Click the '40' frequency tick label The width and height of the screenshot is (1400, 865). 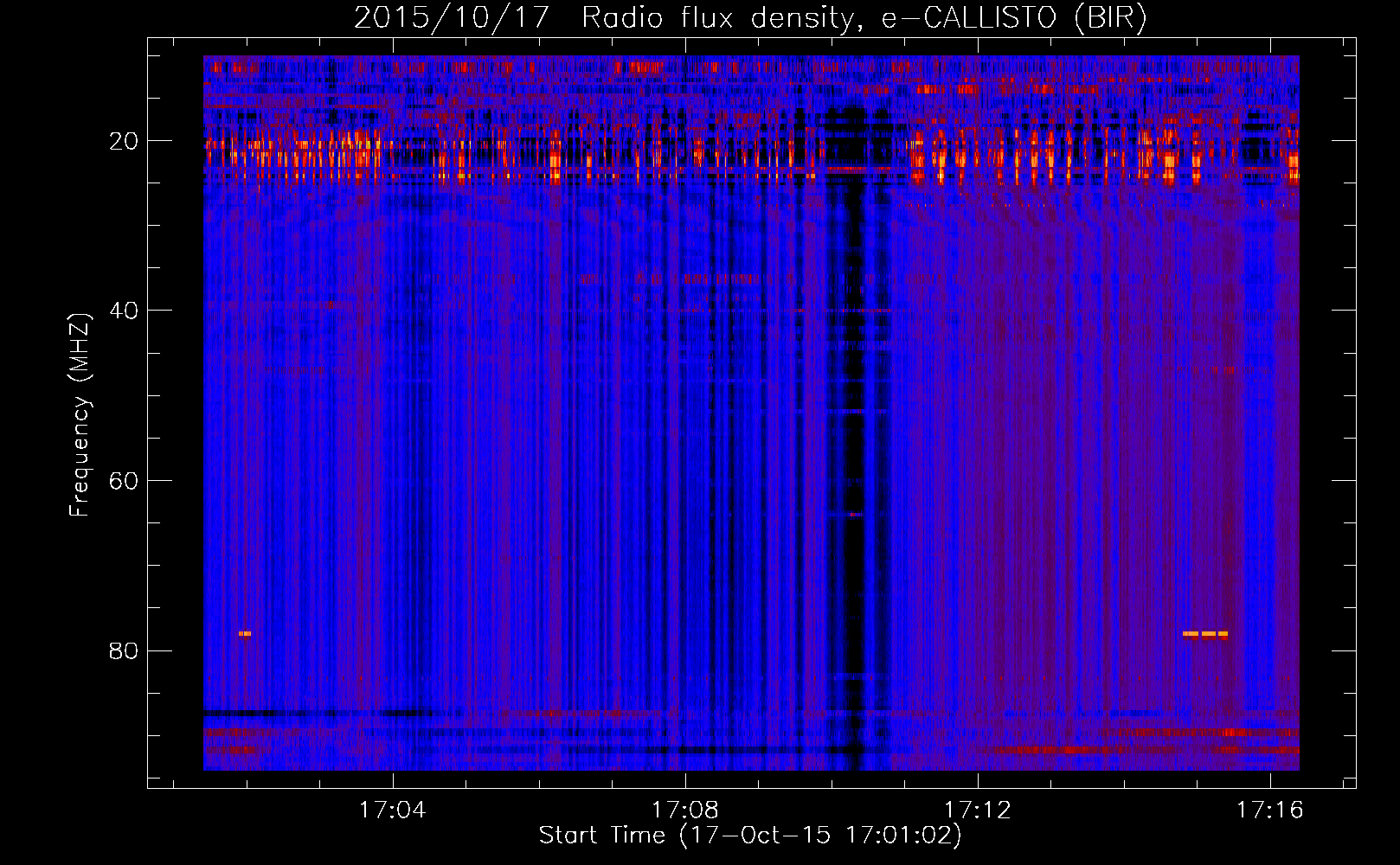pos(124,311)
